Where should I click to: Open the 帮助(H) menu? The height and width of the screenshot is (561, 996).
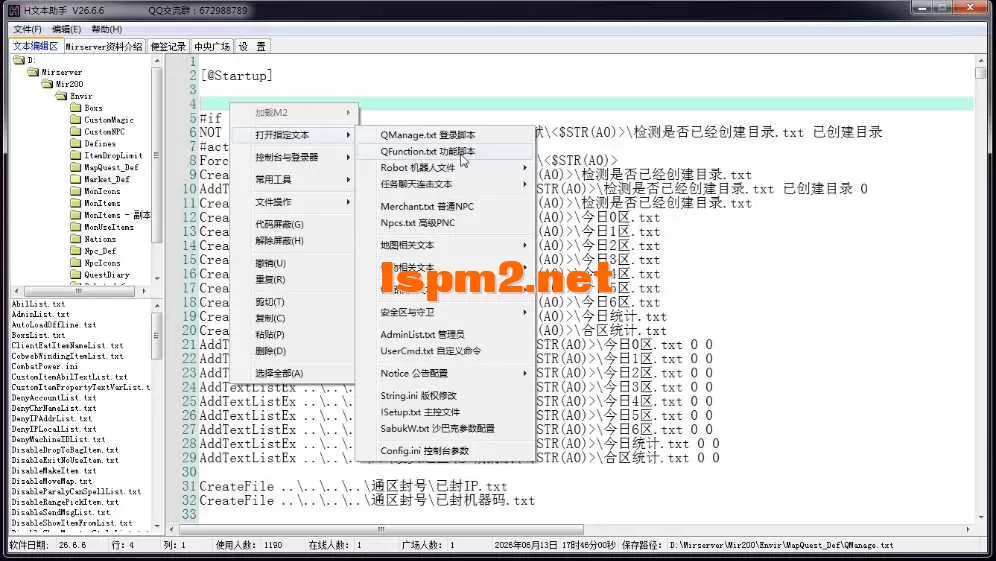(106, 29)
